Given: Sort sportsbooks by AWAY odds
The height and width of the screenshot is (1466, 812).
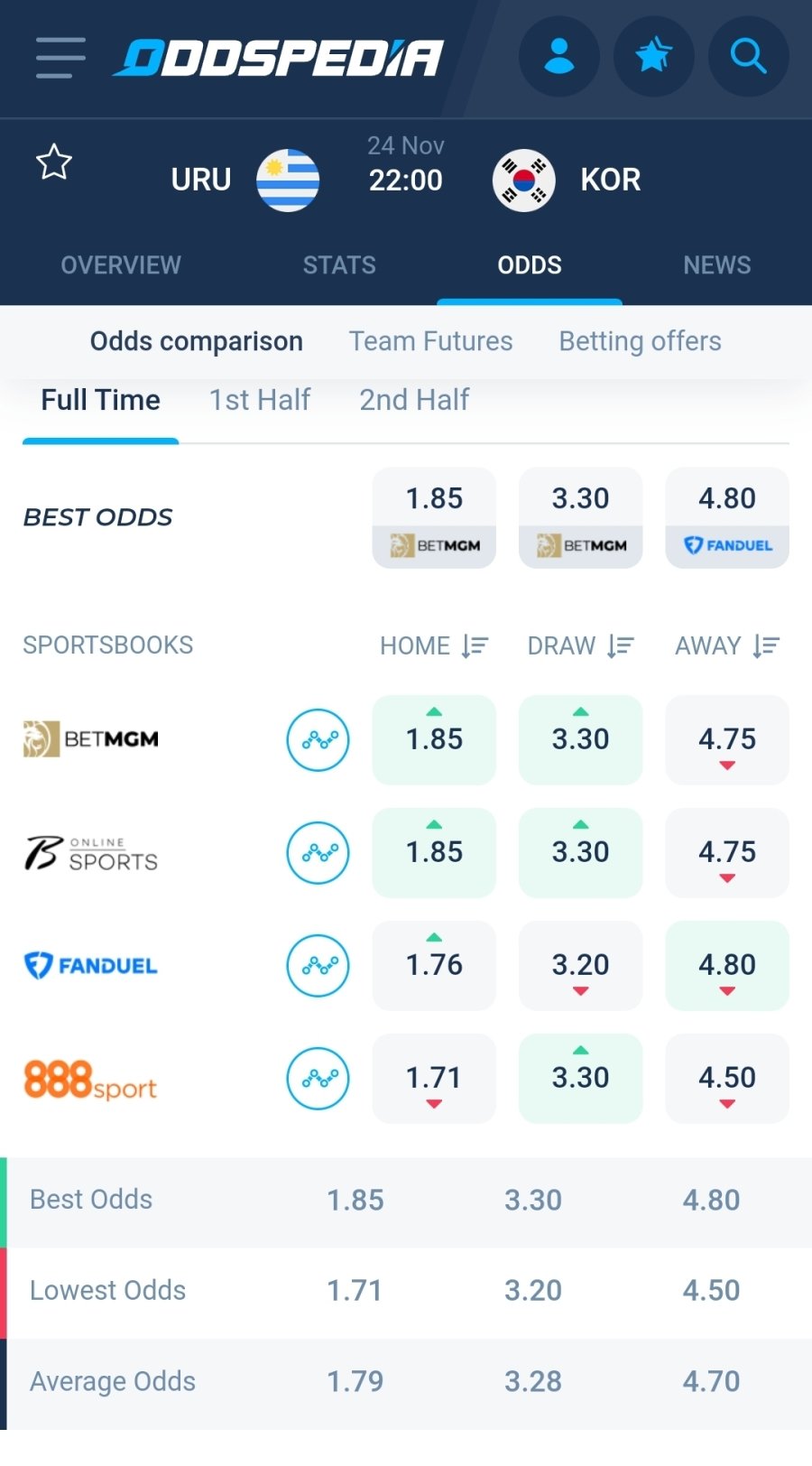Looking at the screenshot, I should tap(727, 645).
